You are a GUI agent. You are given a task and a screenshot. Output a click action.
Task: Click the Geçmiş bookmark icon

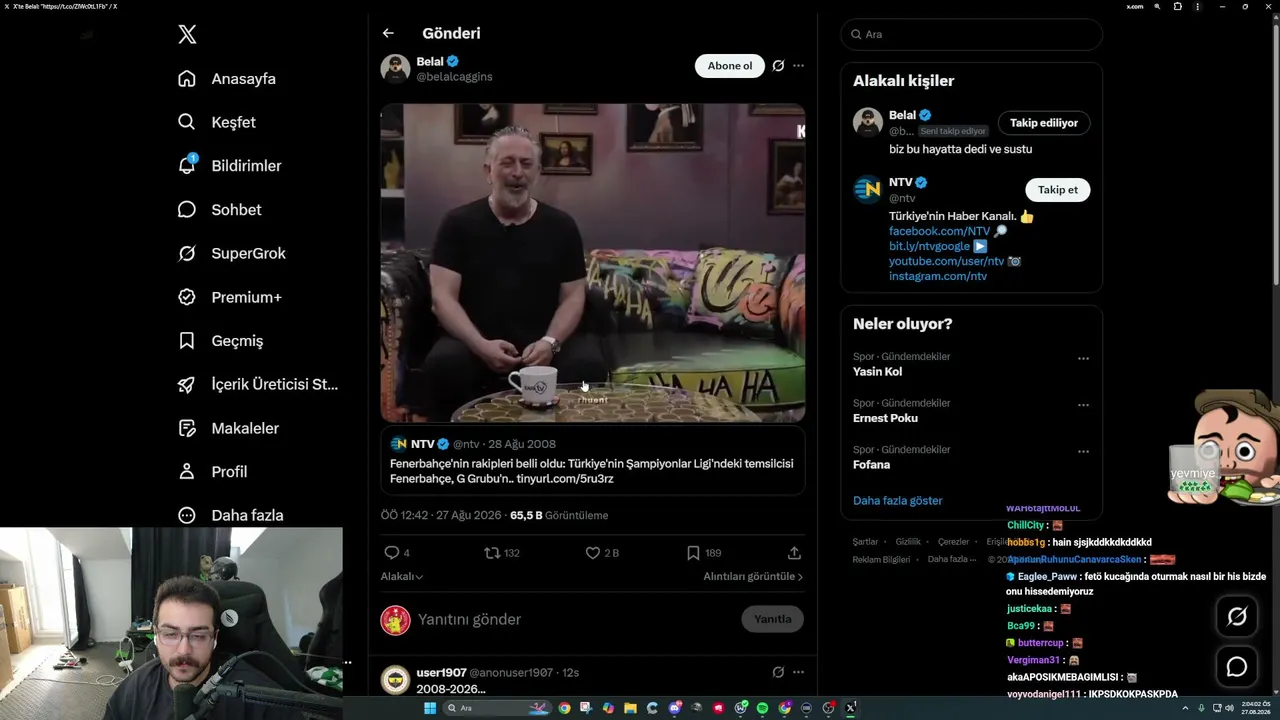pyautogui.click(x=187, y=341)
